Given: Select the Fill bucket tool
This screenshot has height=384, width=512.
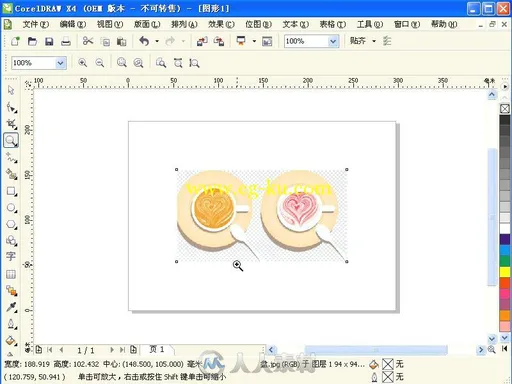Looking at the screenshot, I should point(11,340).
